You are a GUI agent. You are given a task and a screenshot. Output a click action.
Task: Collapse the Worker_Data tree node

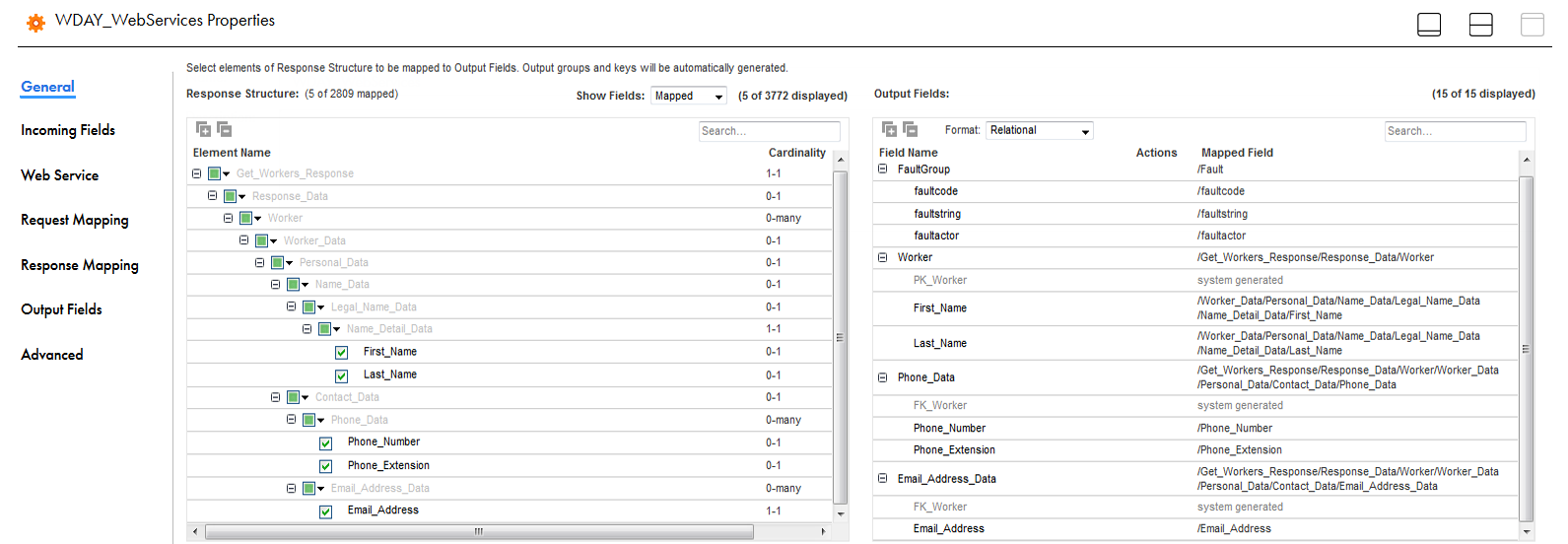[x=243, y=240]
